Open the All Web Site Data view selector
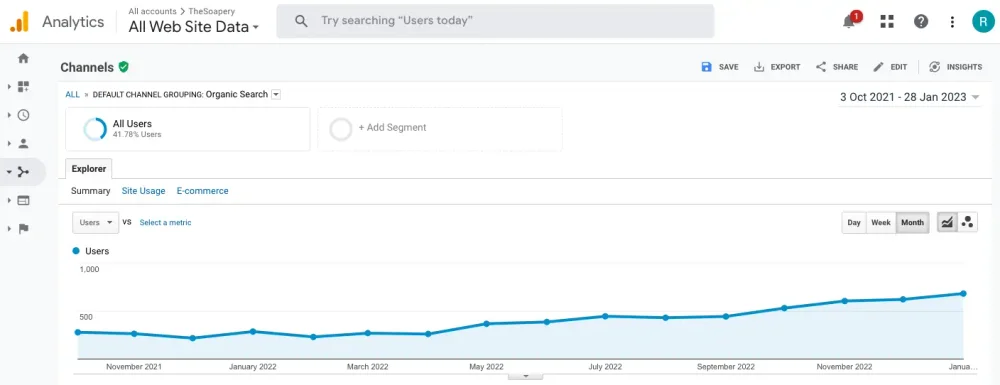The height and width of the screenshot is (385, 1000). tap(194, 27)
